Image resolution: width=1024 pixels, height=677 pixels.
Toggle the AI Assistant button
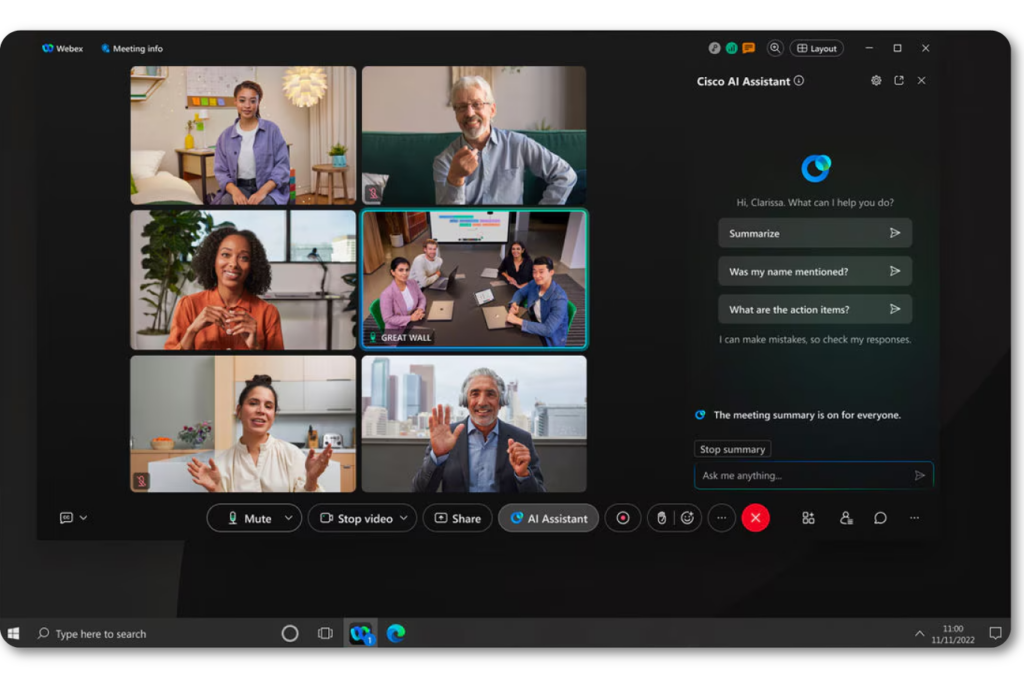pos(549,518)
